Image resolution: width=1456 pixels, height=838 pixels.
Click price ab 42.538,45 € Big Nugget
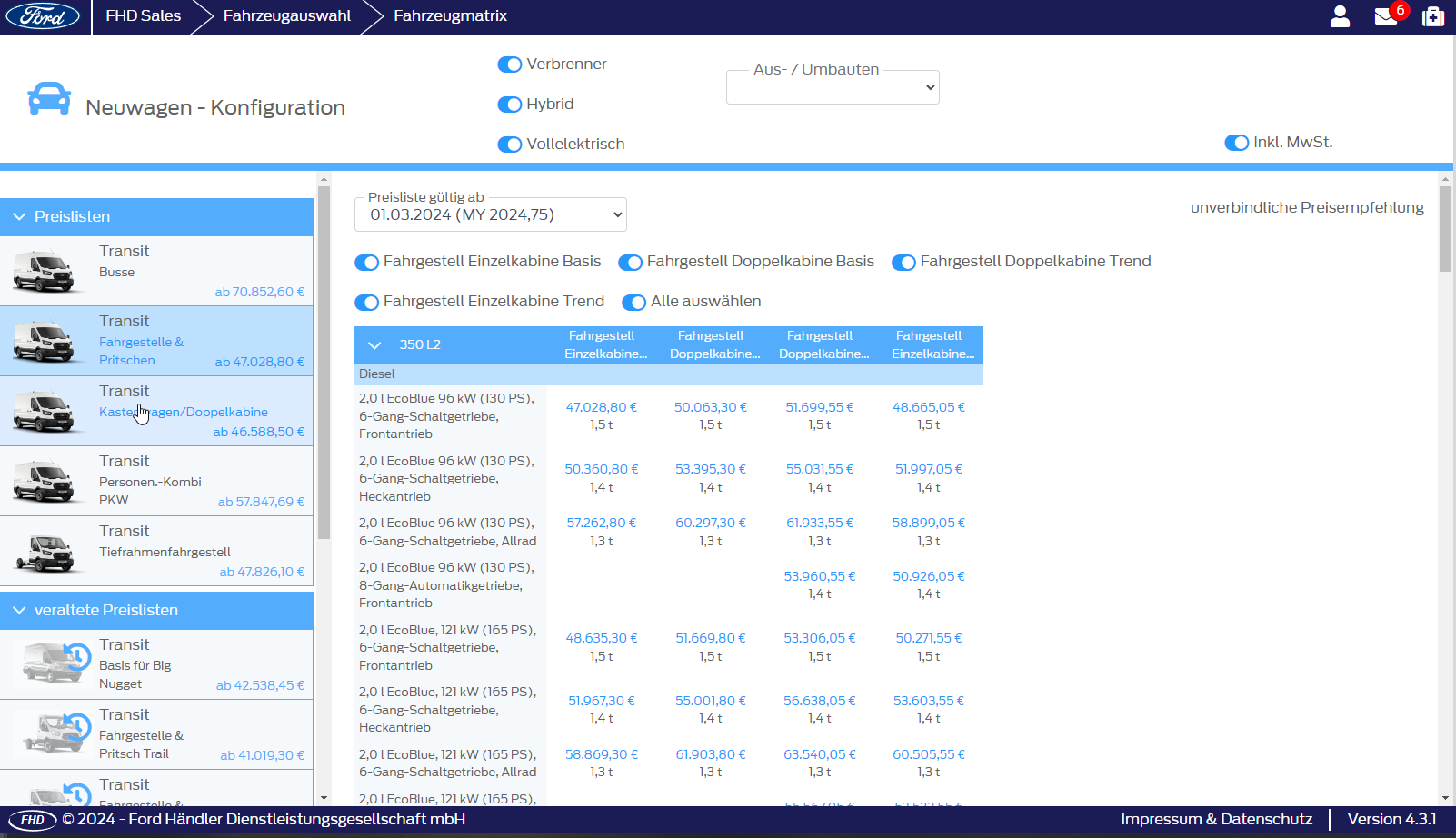(260, 685)
